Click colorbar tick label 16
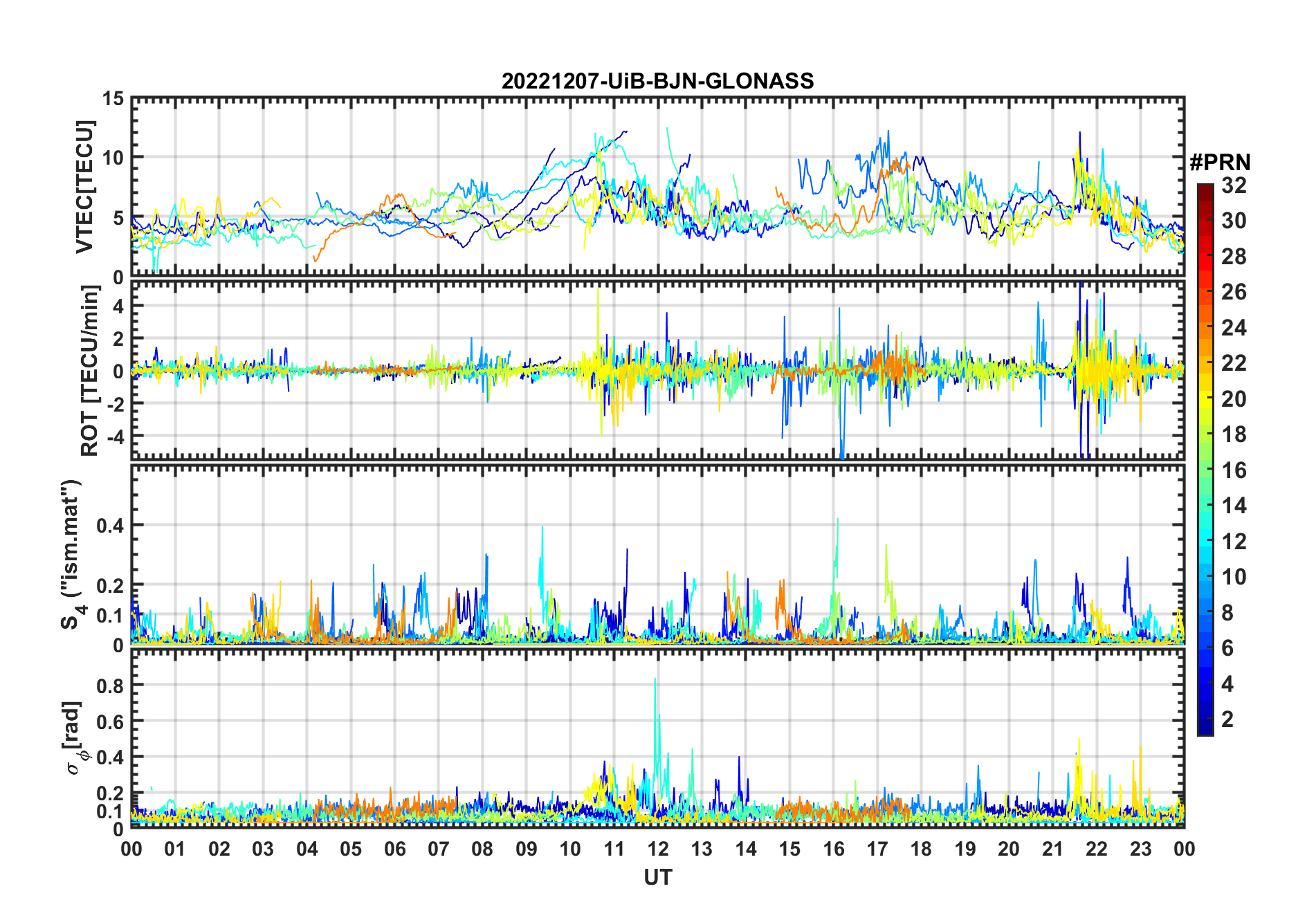This screenshot has width=1316, height=920. (x=1234, y=470)
